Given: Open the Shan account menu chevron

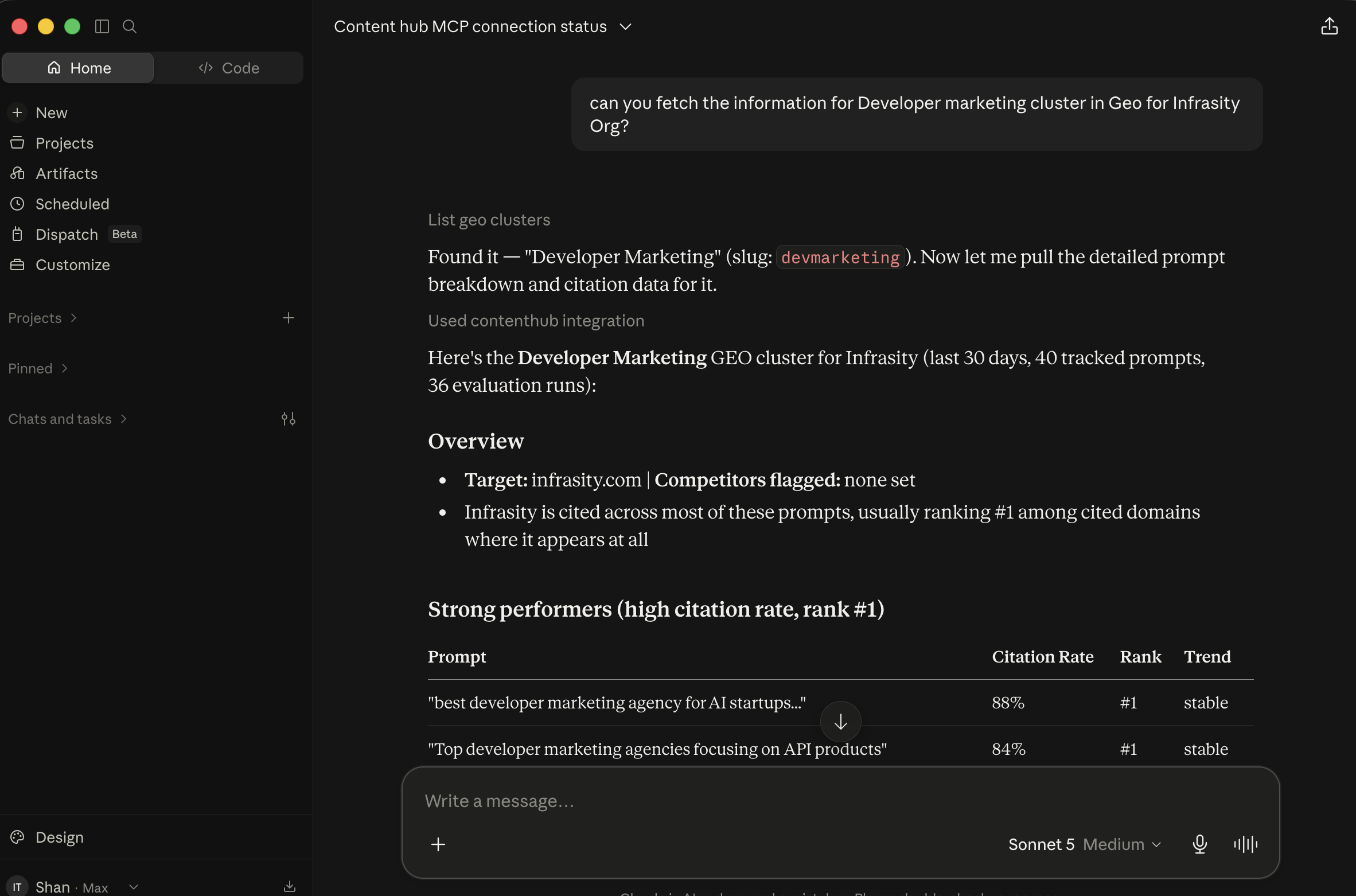Looking at the screenshot, I should (x=134, y=887).
